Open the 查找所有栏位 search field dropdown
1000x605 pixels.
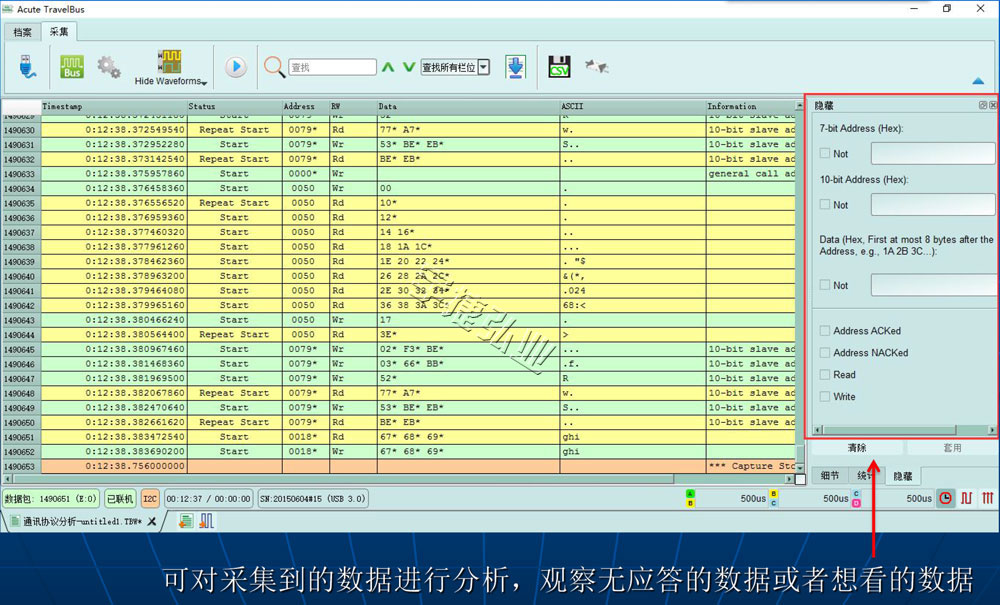coord(483,67)
